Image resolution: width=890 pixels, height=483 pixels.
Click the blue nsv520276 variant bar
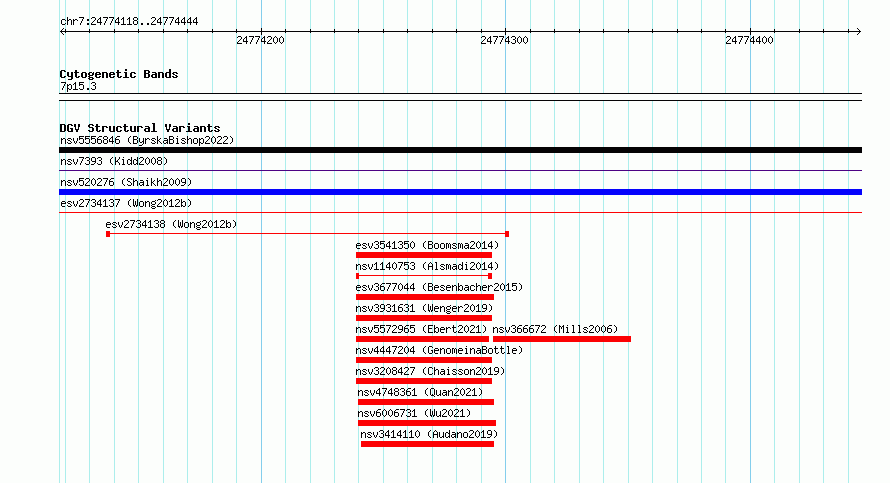pos(460,192)
